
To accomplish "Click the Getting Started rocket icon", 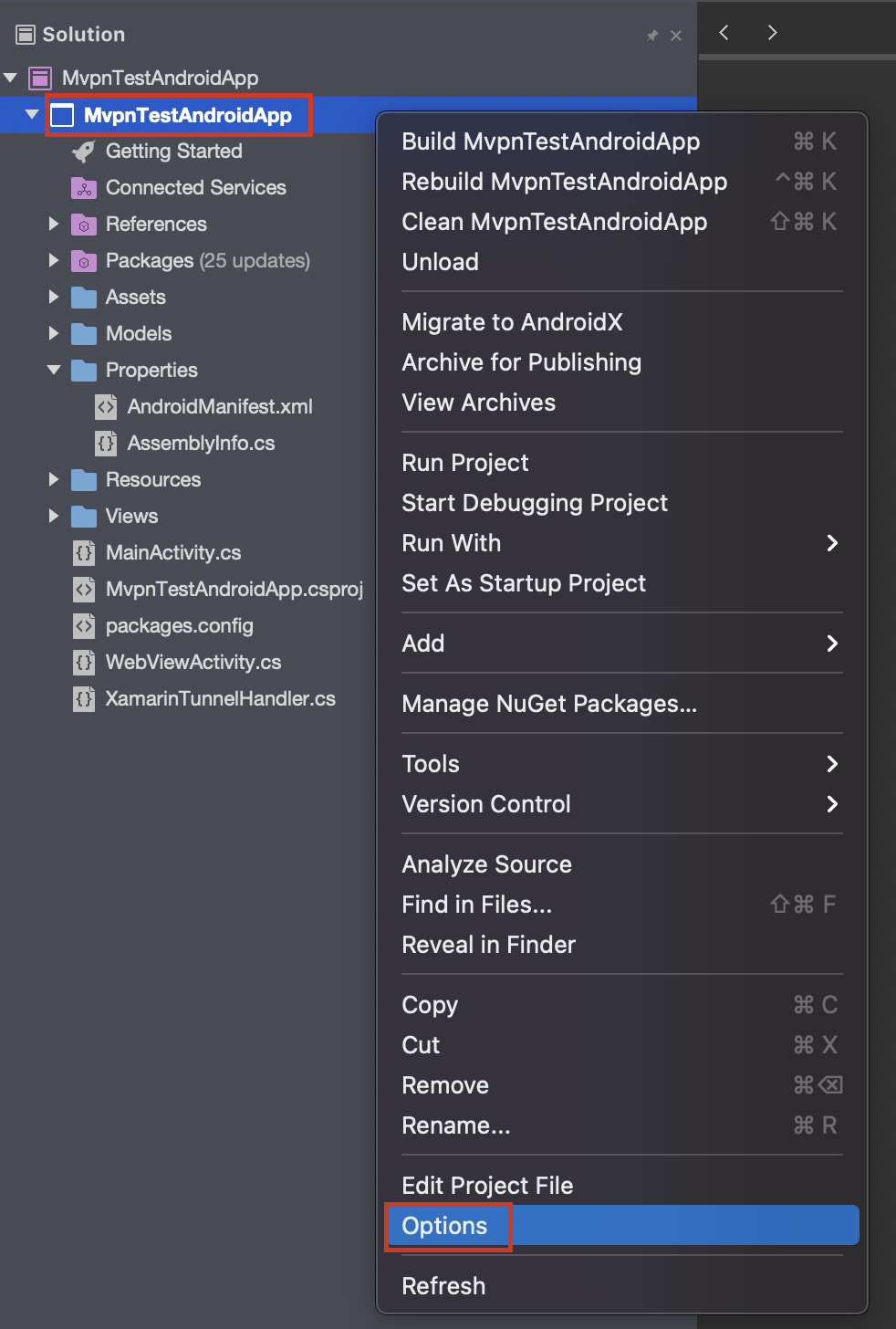I will pos(83,152).
